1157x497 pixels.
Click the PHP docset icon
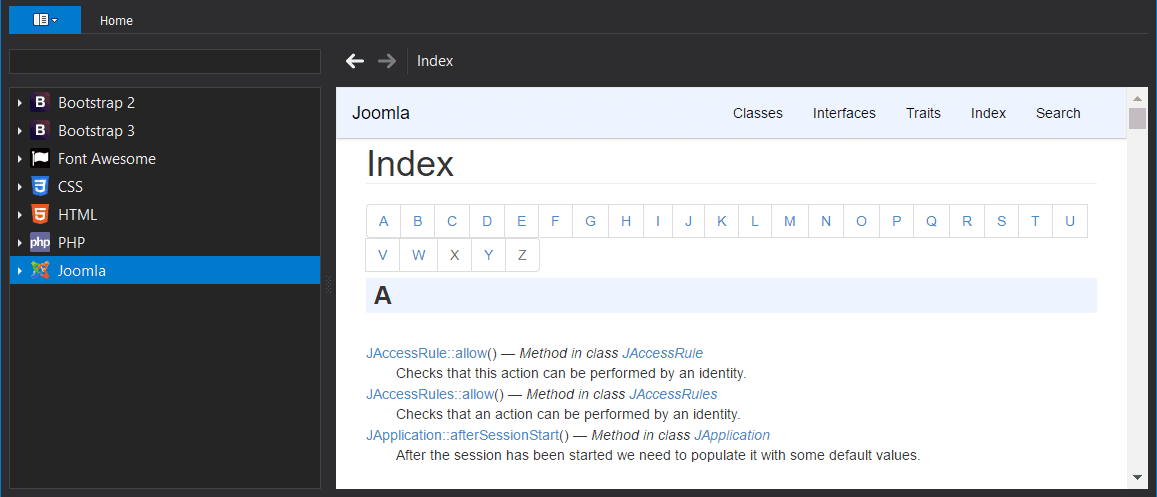(x=40, y=242)
